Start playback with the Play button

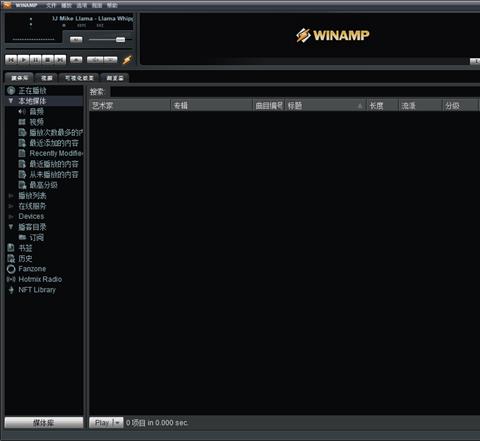coord(23,60)
